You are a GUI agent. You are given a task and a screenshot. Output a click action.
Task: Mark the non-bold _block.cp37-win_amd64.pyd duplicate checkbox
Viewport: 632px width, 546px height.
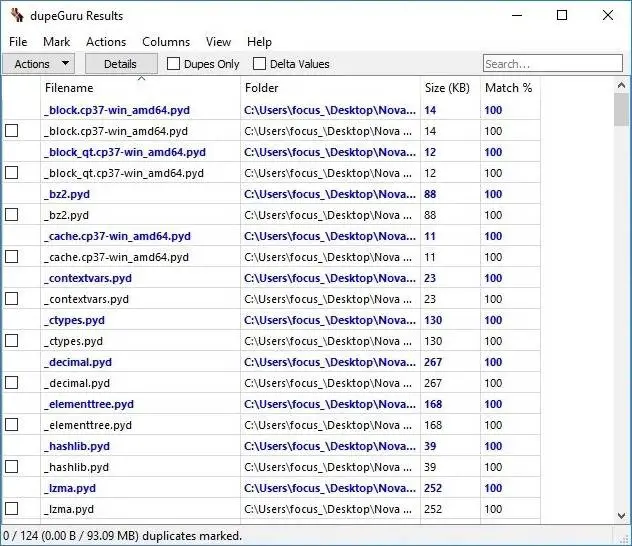[x=12, y=131]
